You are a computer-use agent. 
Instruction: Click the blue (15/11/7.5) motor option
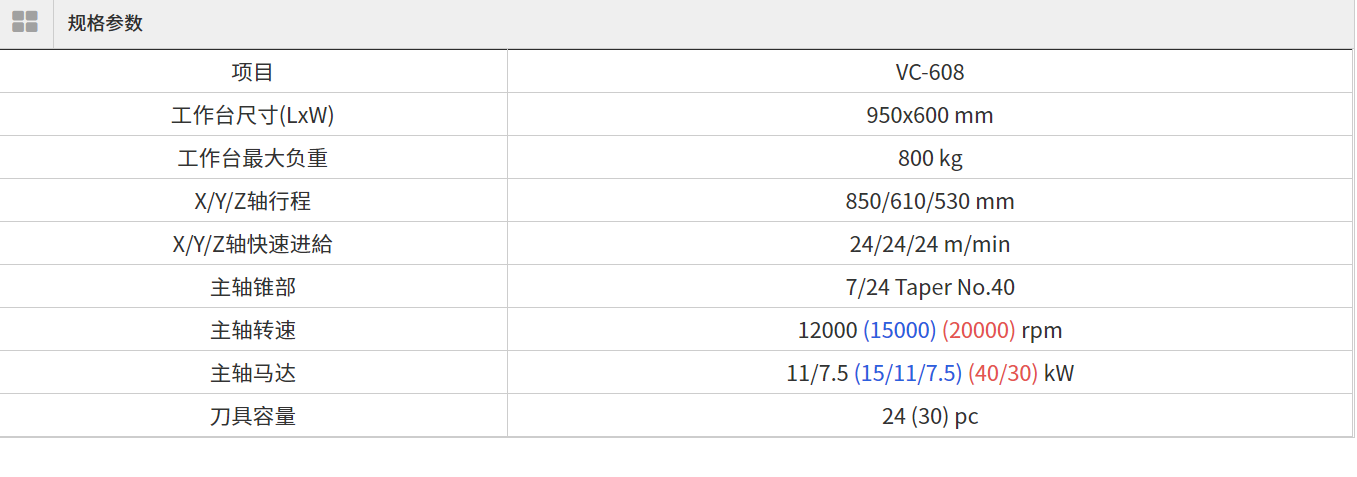[x=907, y=373]
